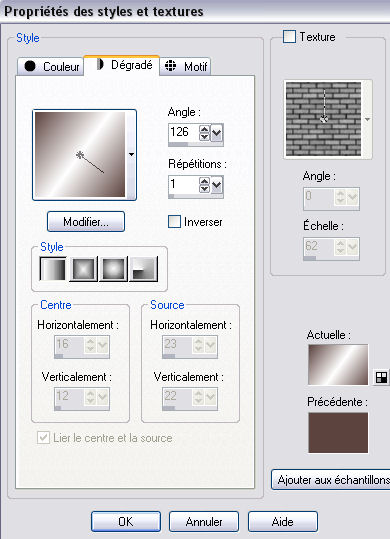Click the transparency toggle icon beside Actuelle swatch
The image size is (390, 539).
coord(381,377)
